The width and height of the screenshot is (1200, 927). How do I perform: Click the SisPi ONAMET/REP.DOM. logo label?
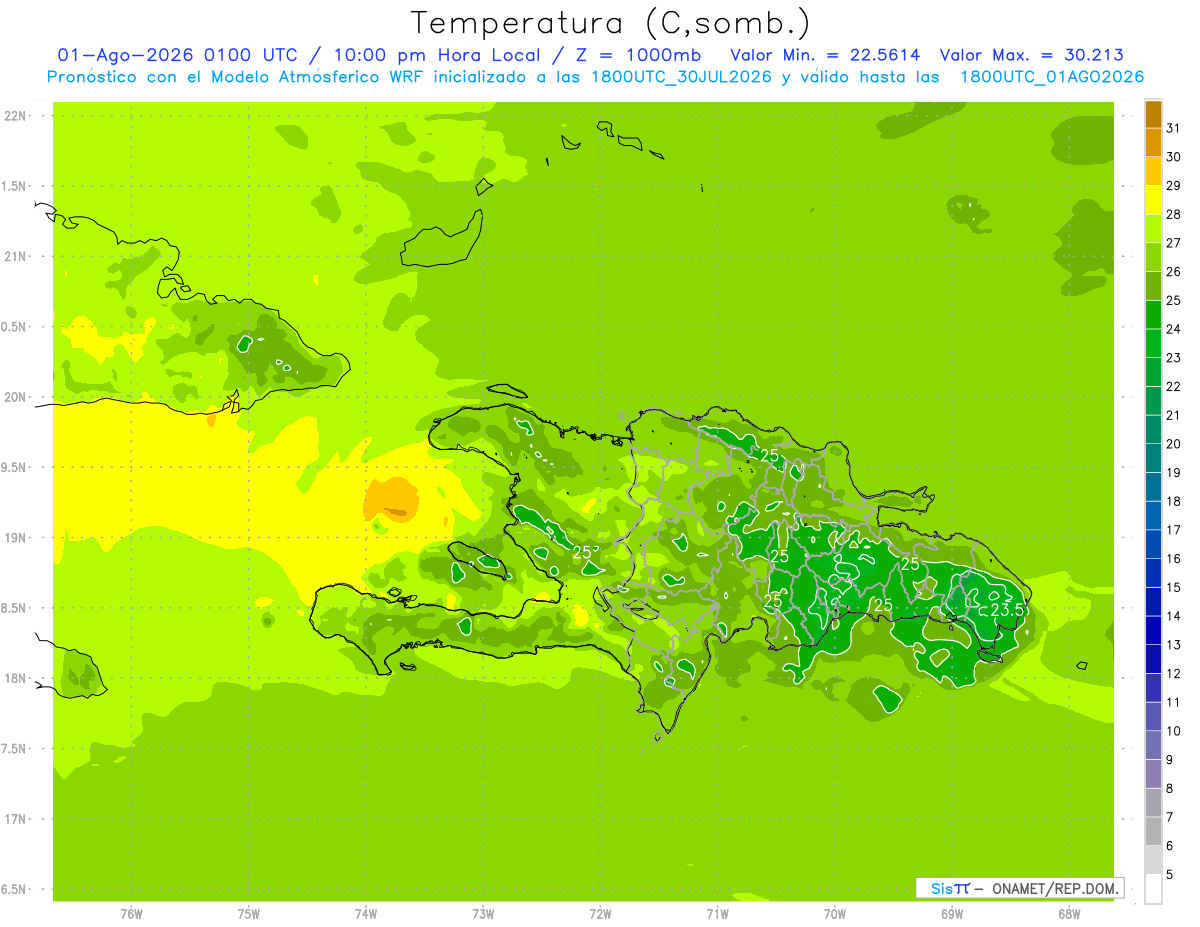pyautogui.click(x=1018, y=888)
